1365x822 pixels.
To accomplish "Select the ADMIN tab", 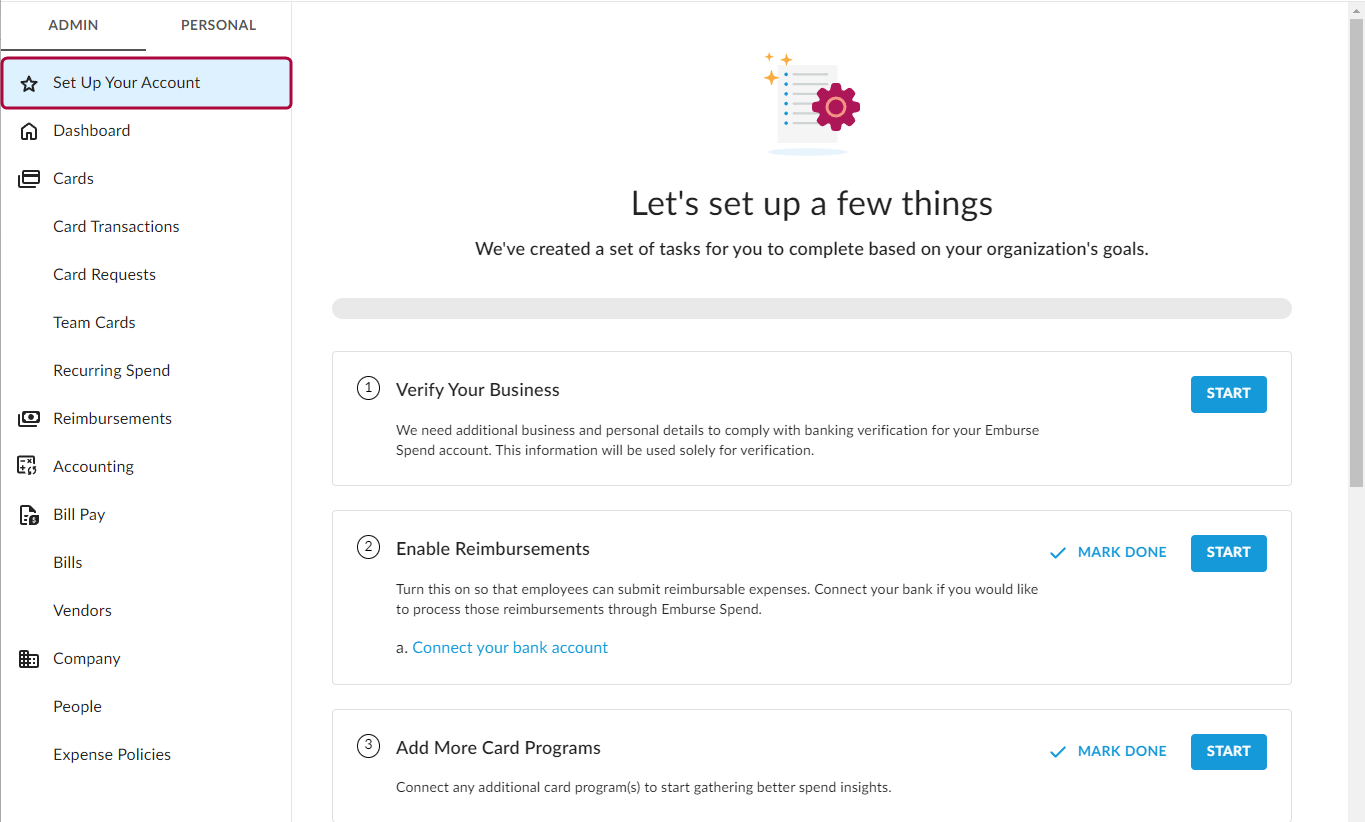I will click(74, 25).
